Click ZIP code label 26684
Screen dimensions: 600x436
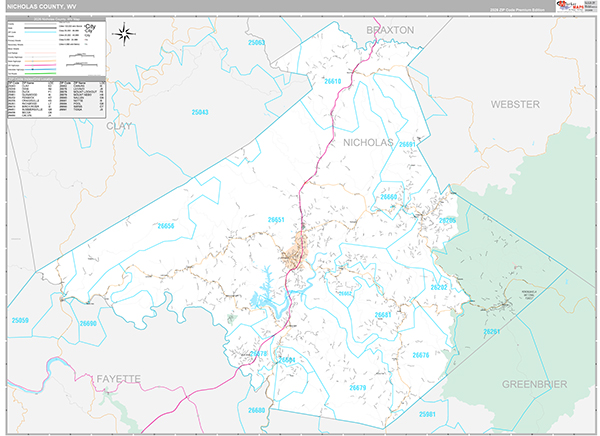click(287, 360)
